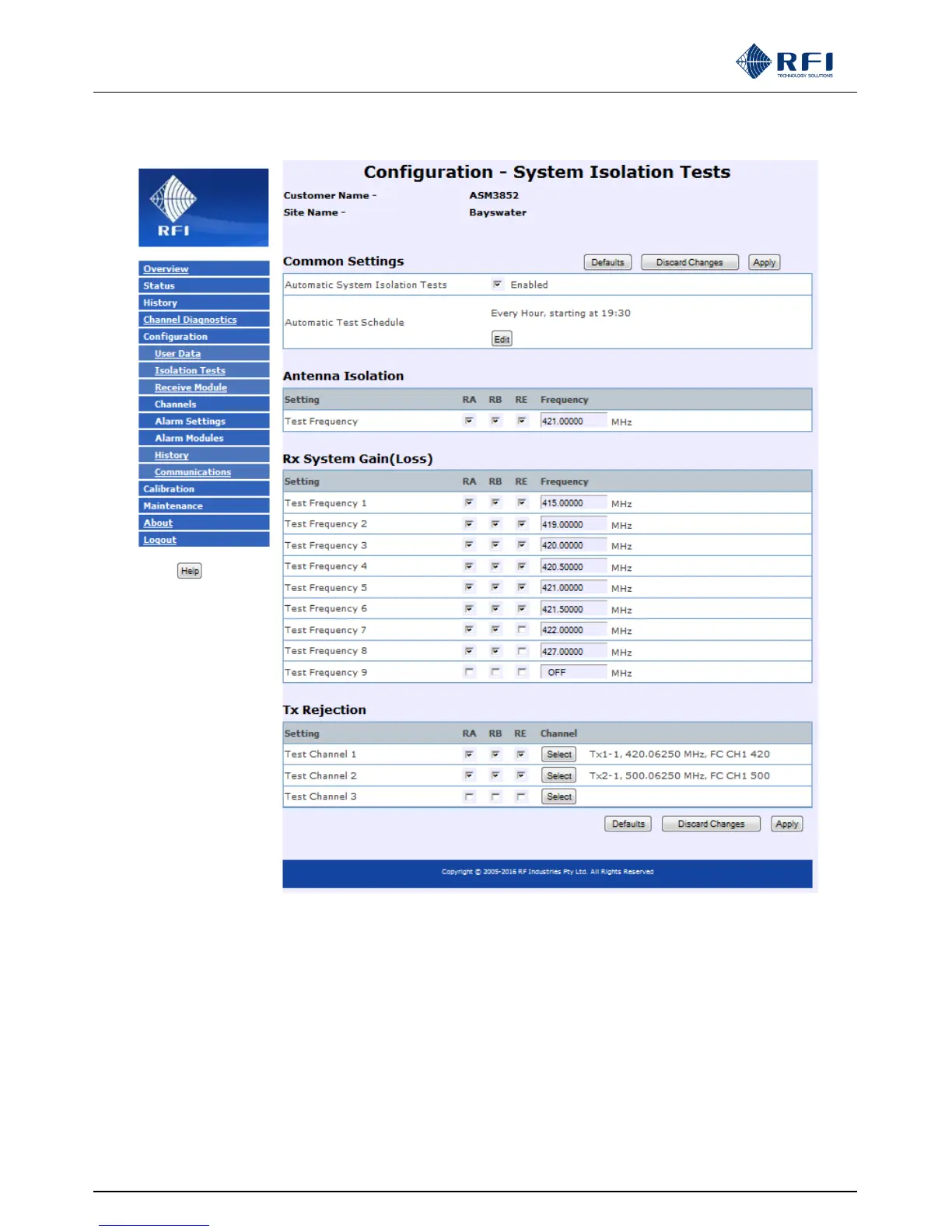Click schedule text Every Hour, starting at 19:30

click(x=561, y=313)
